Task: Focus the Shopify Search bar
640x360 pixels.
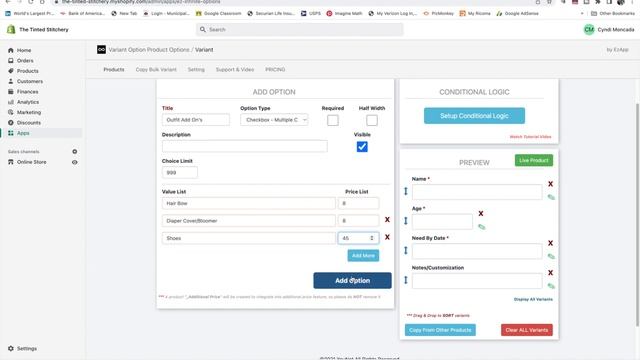Action: point(300,29)
